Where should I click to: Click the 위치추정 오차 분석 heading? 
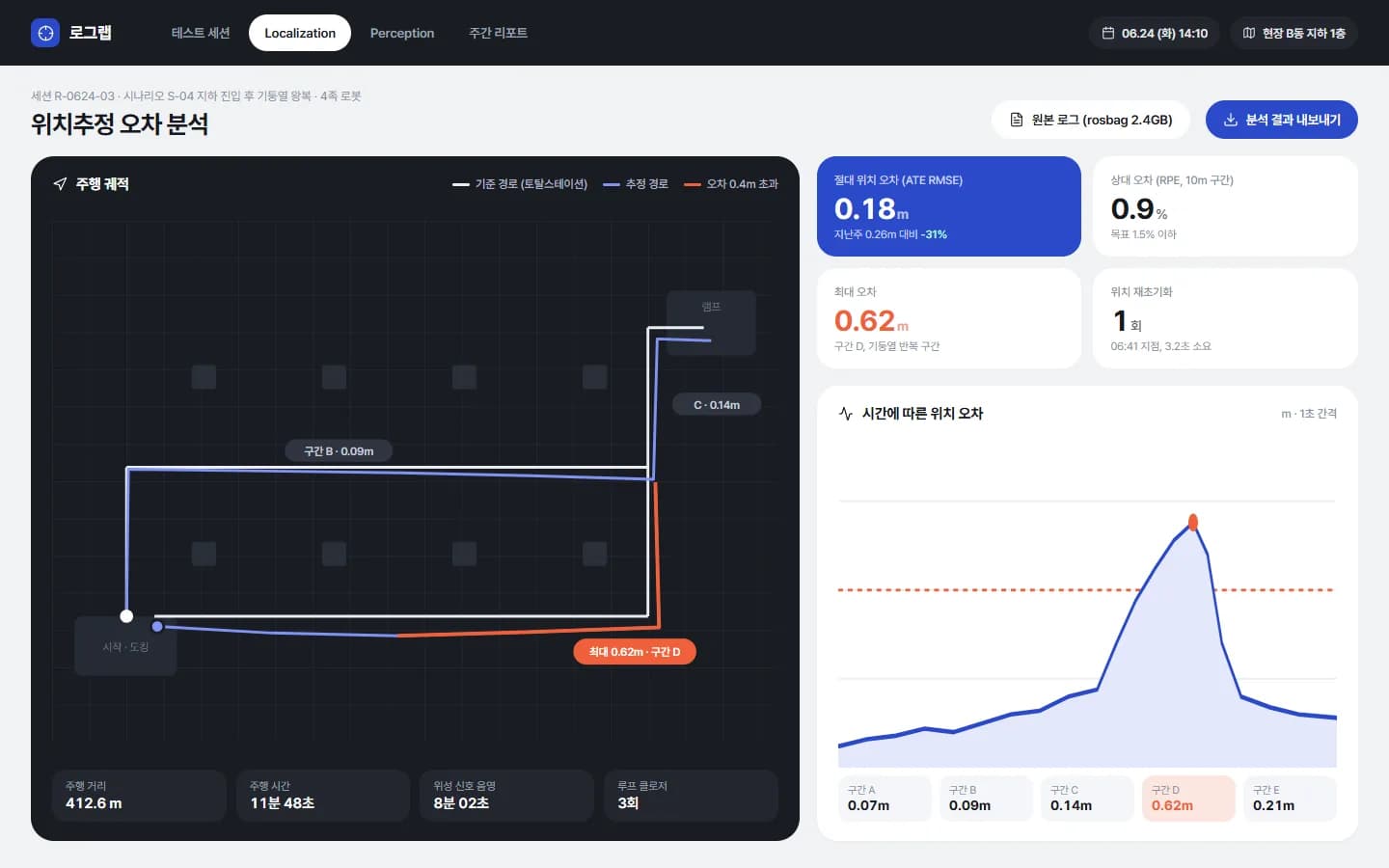(x=120, y=123)
